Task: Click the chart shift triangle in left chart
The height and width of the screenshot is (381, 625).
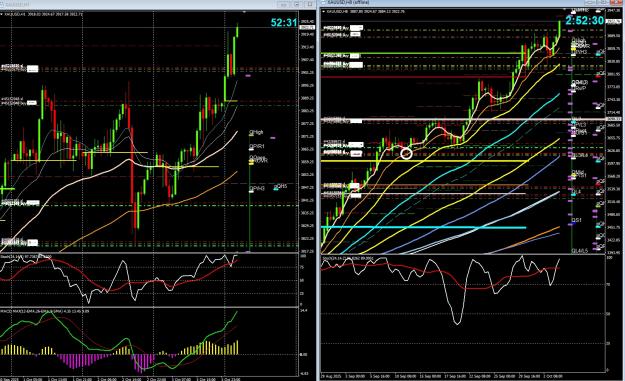Action: coord(244,12)
